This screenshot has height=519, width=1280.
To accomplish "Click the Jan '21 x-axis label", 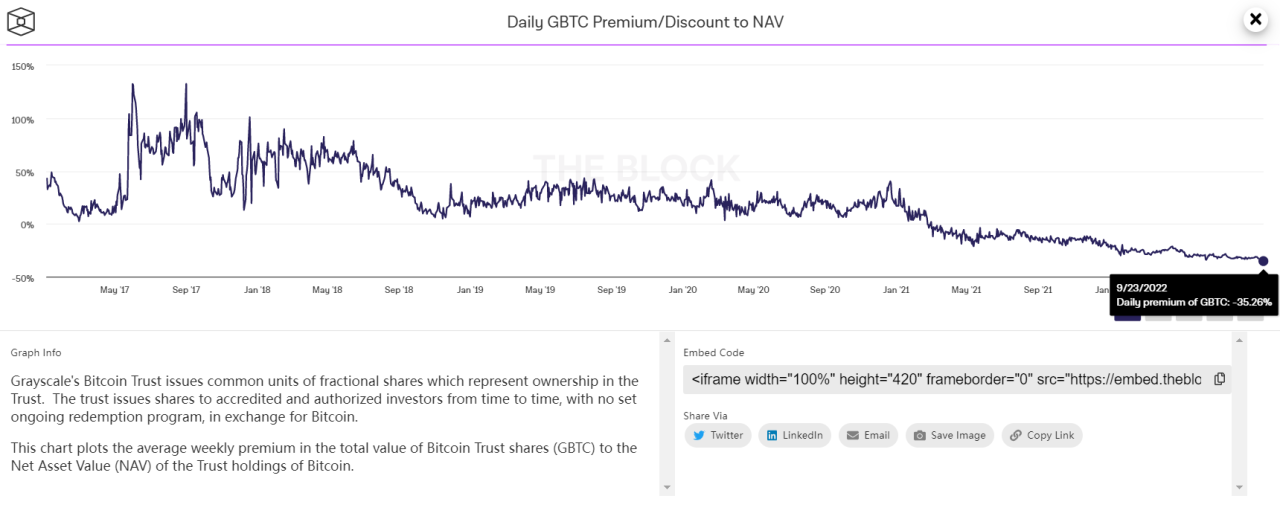I will point(895,290).
